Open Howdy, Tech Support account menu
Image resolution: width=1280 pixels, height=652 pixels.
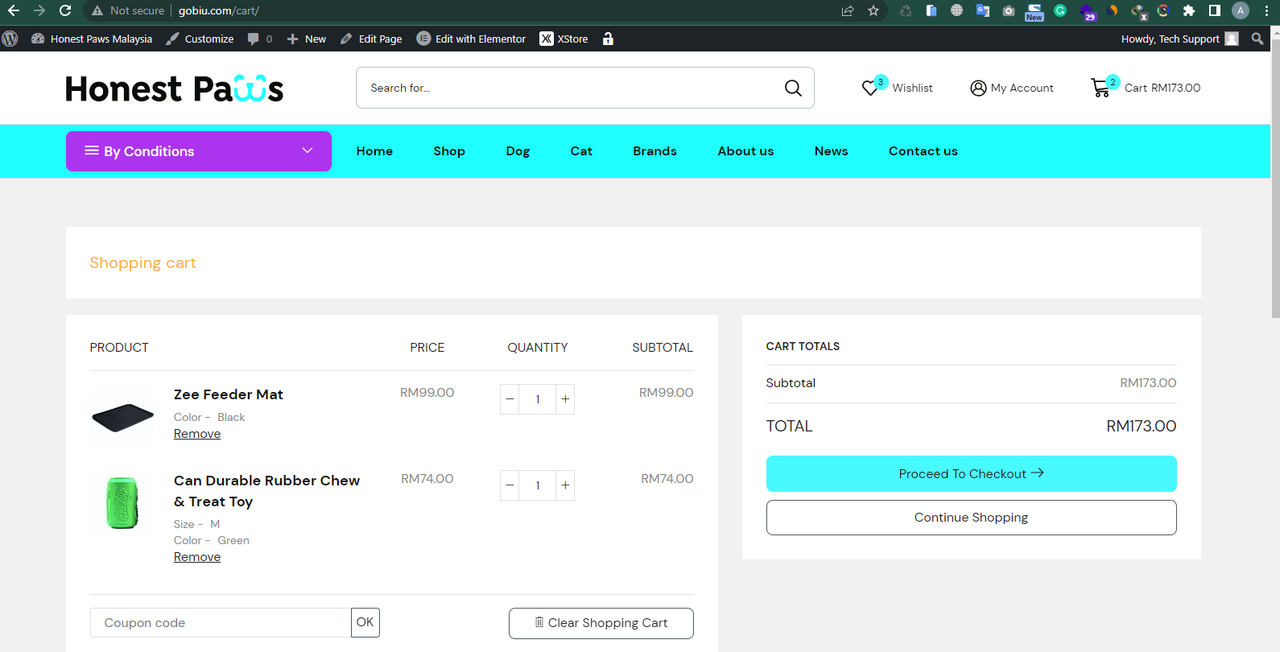click(x=1180, y=39)
